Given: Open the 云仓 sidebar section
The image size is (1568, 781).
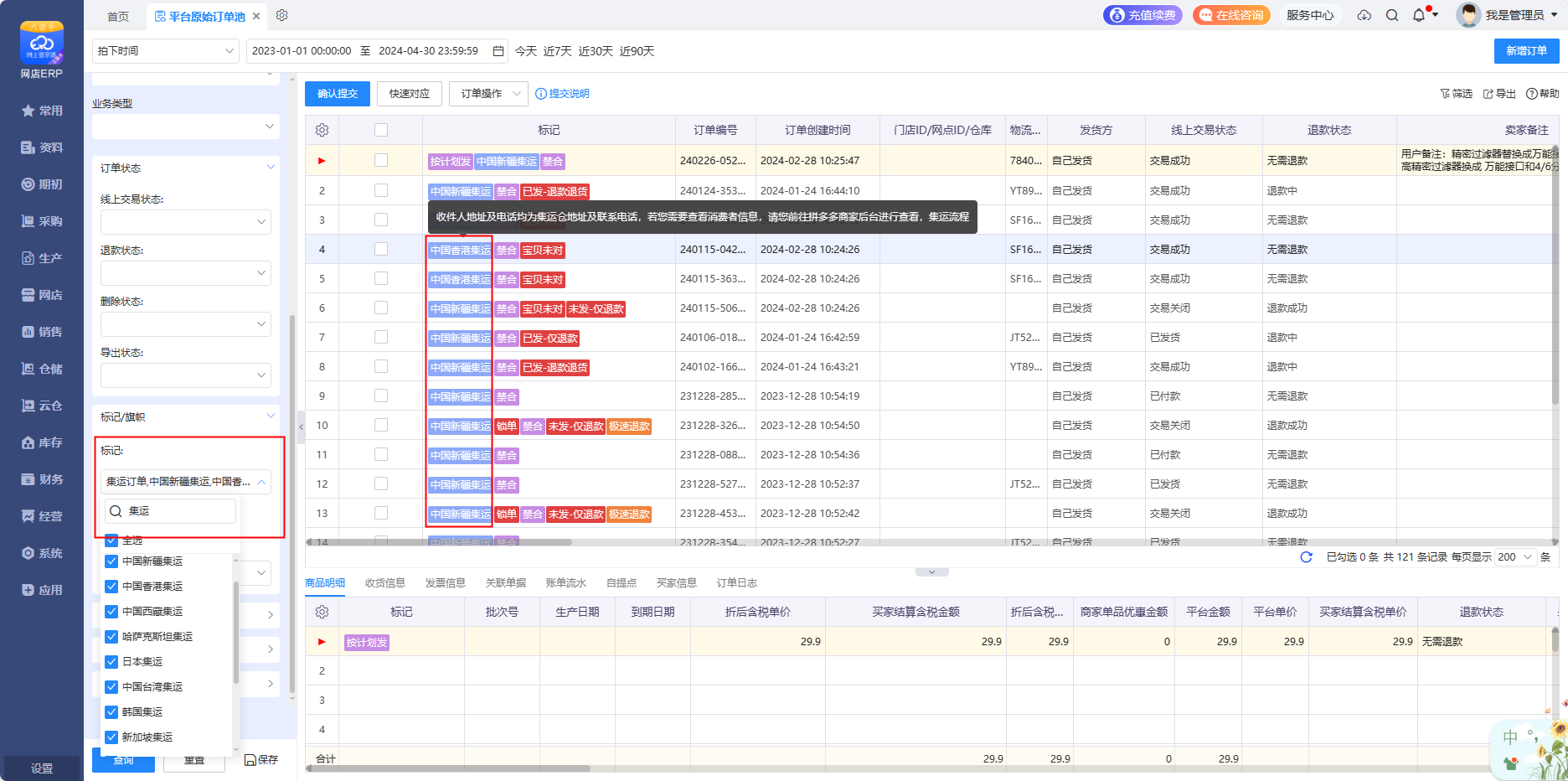Looking at the screenshot, I should 42,406.
